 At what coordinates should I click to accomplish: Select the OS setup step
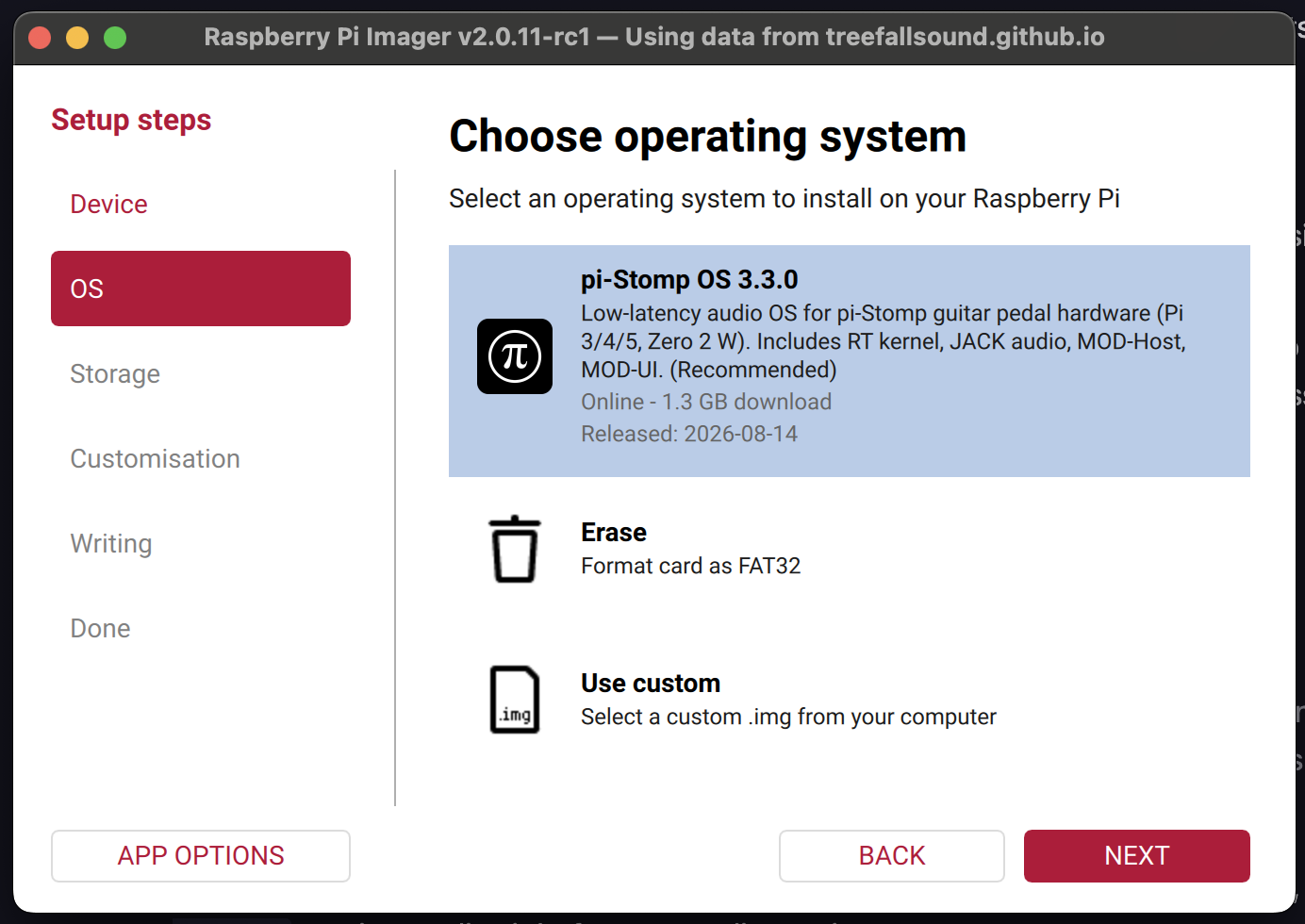(x=201, y=289)
